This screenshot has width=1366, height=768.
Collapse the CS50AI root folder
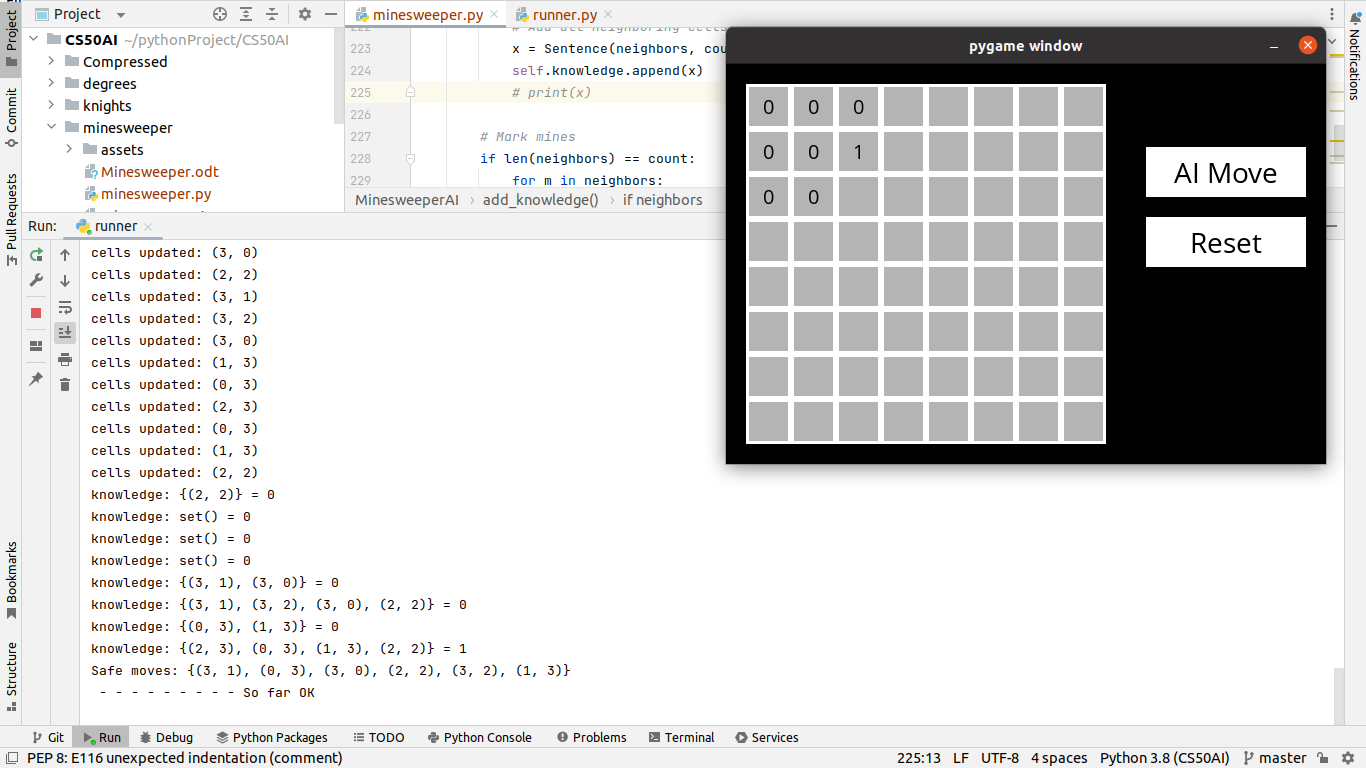click(x=34, y=39)
